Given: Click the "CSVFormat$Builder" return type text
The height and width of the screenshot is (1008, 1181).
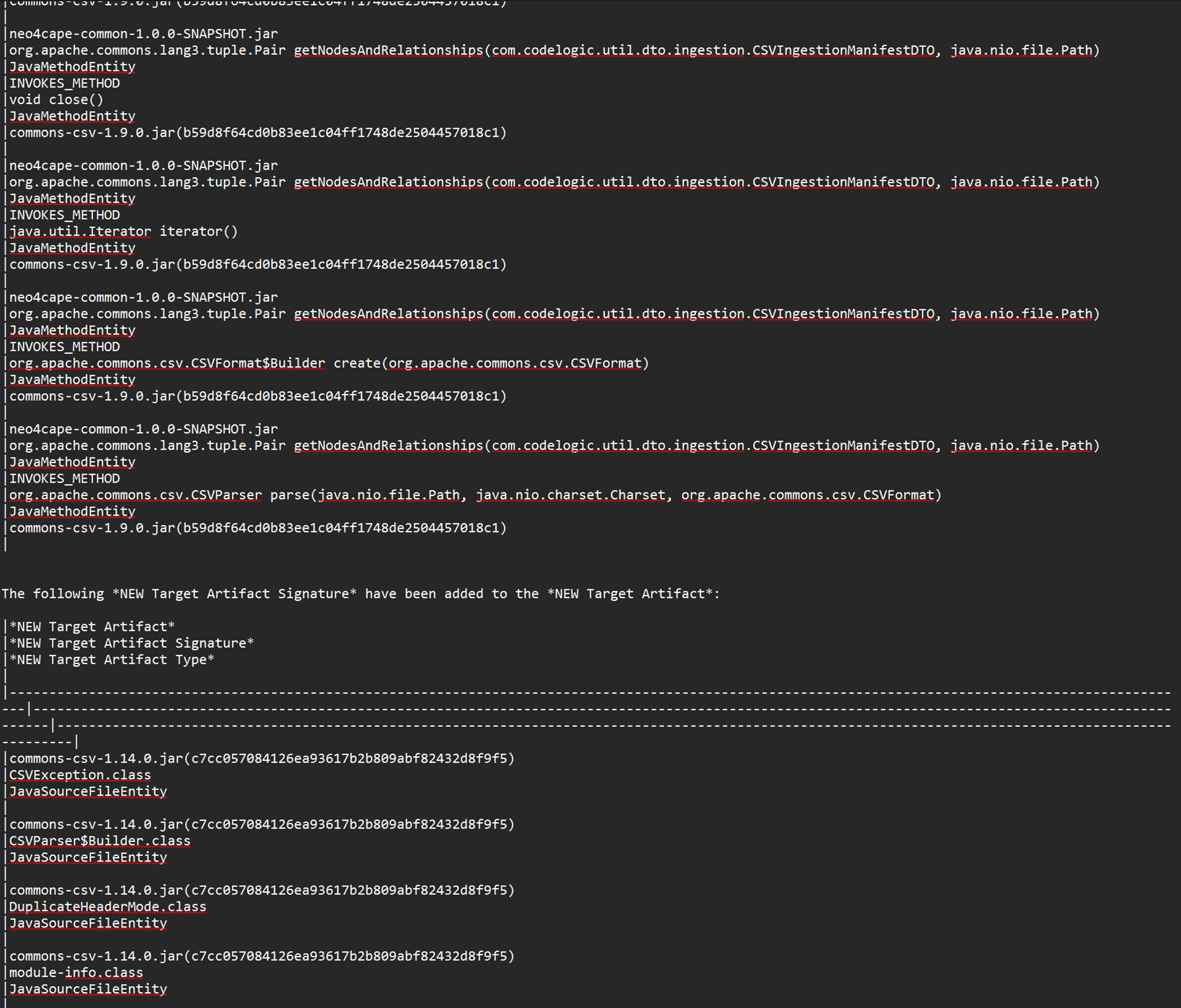Looking at the screenshot, I should [258, 363].
